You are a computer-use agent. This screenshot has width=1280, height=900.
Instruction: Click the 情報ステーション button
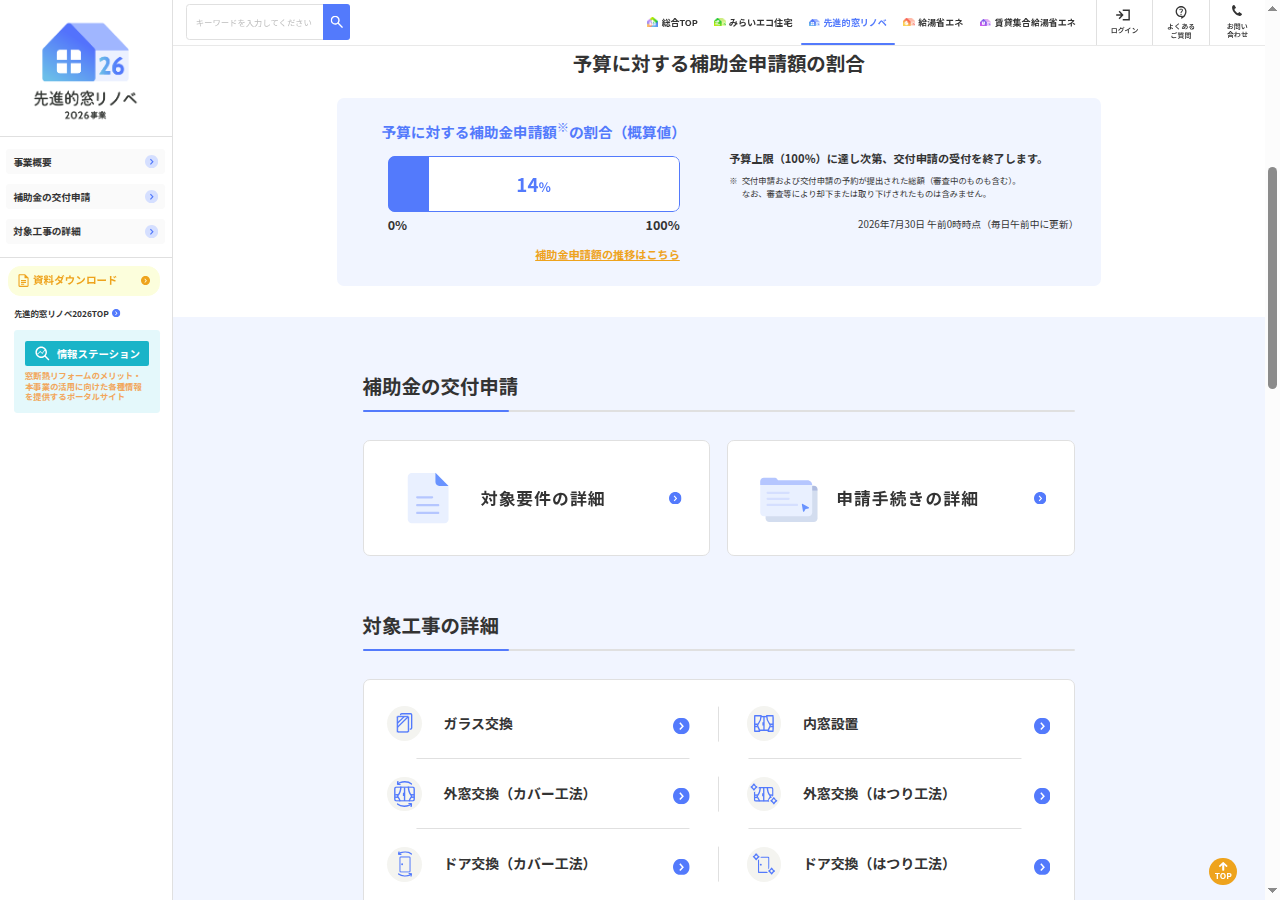tap(87, 354)
